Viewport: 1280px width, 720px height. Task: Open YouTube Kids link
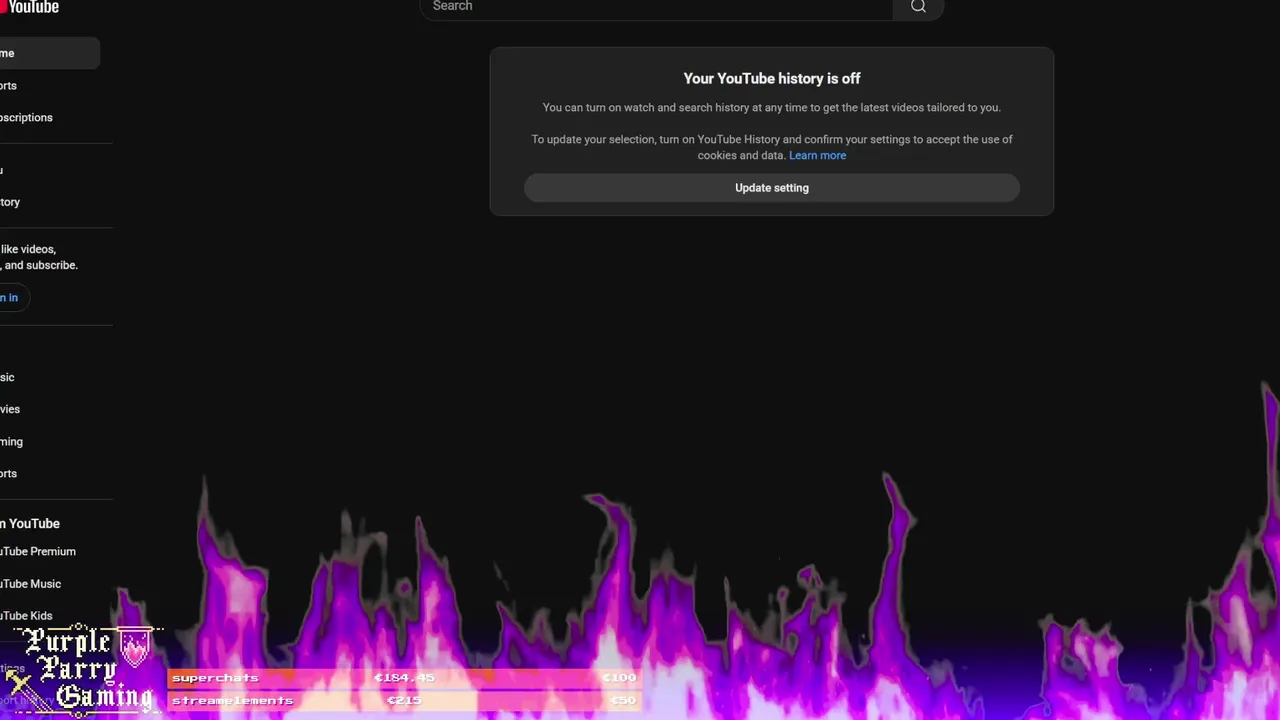click(49, 616)
